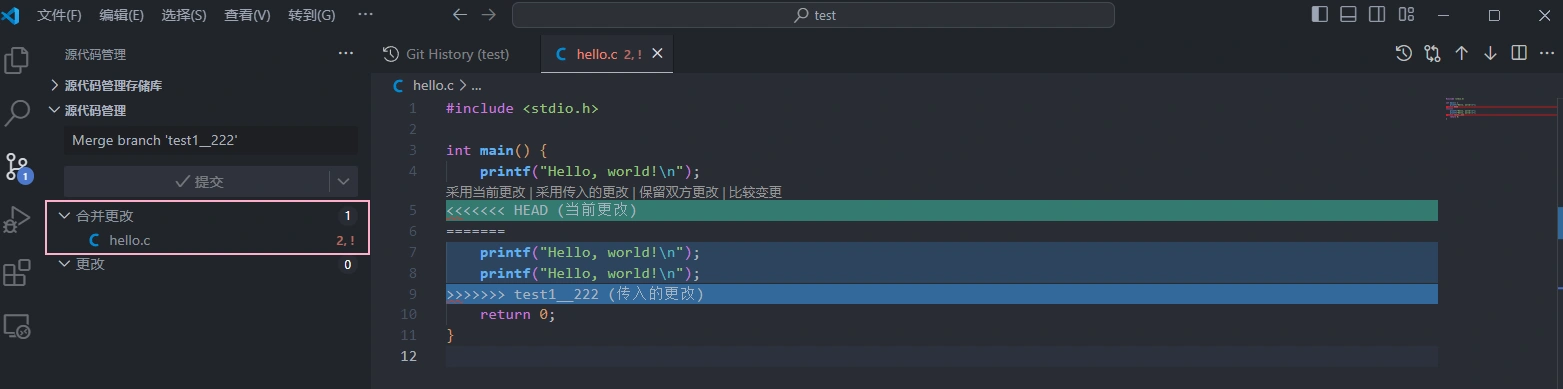Click line number 5 in gutter
Viewport: 1563px width, 389px height.
point(413,211)
